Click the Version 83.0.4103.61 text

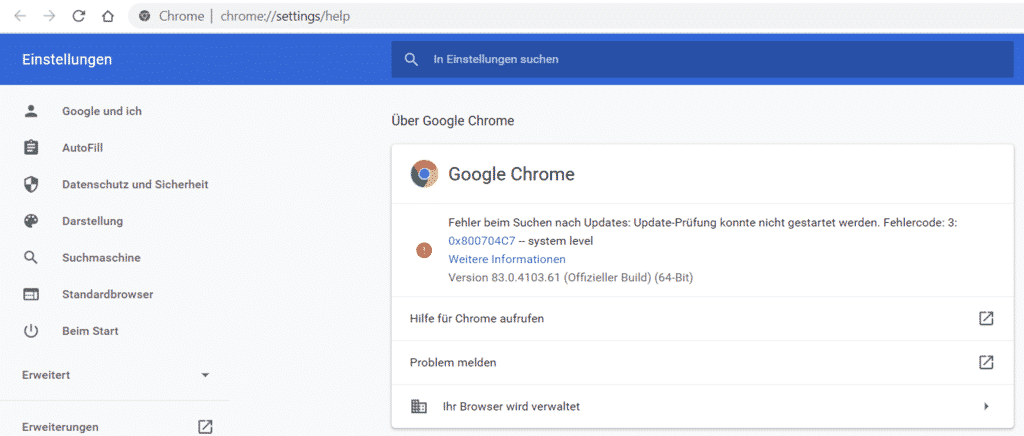pyautogui.click(x=571, y=277)
